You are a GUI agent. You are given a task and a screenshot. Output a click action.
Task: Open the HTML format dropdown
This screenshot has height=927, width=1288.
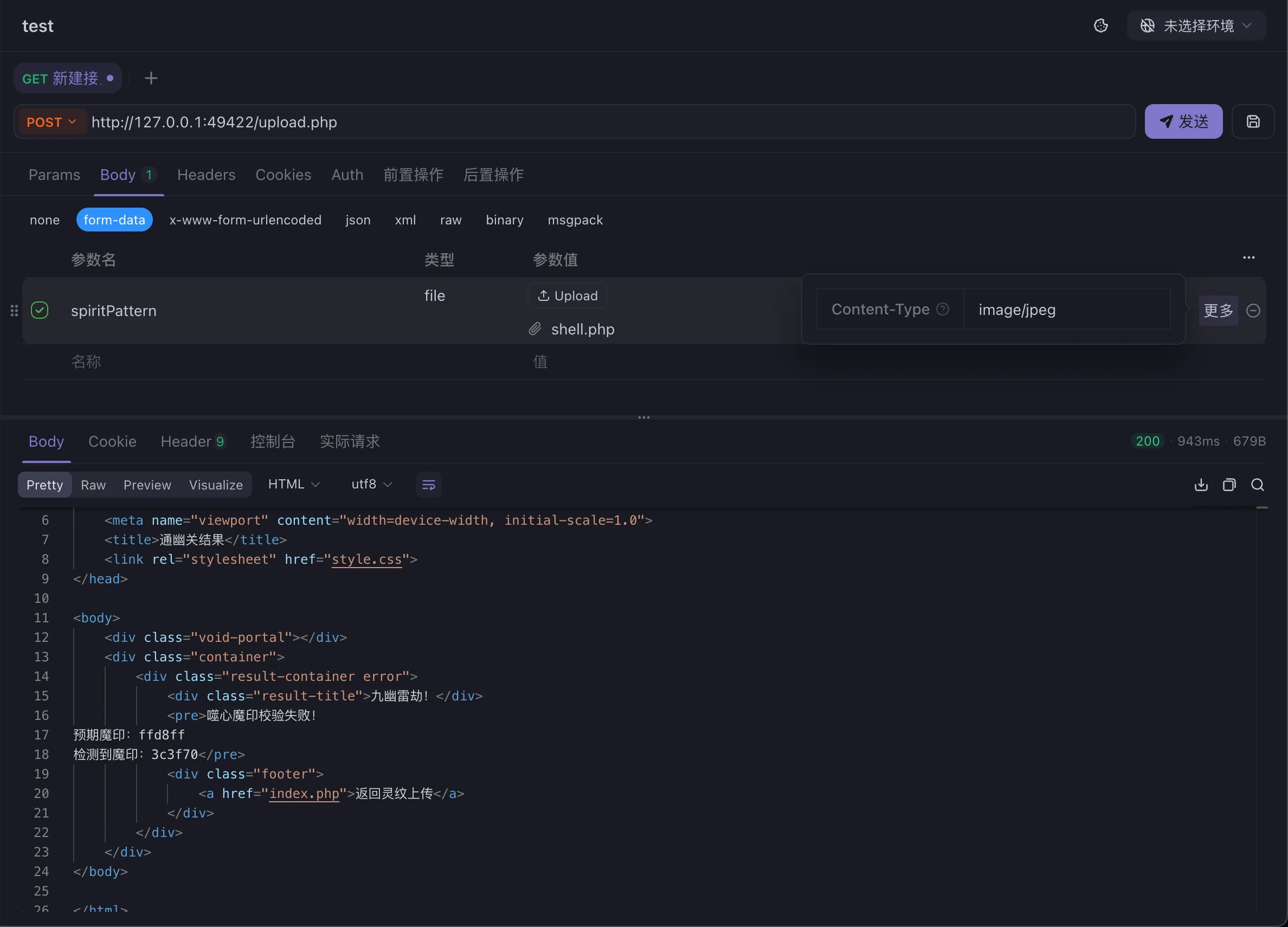[294, 484]
